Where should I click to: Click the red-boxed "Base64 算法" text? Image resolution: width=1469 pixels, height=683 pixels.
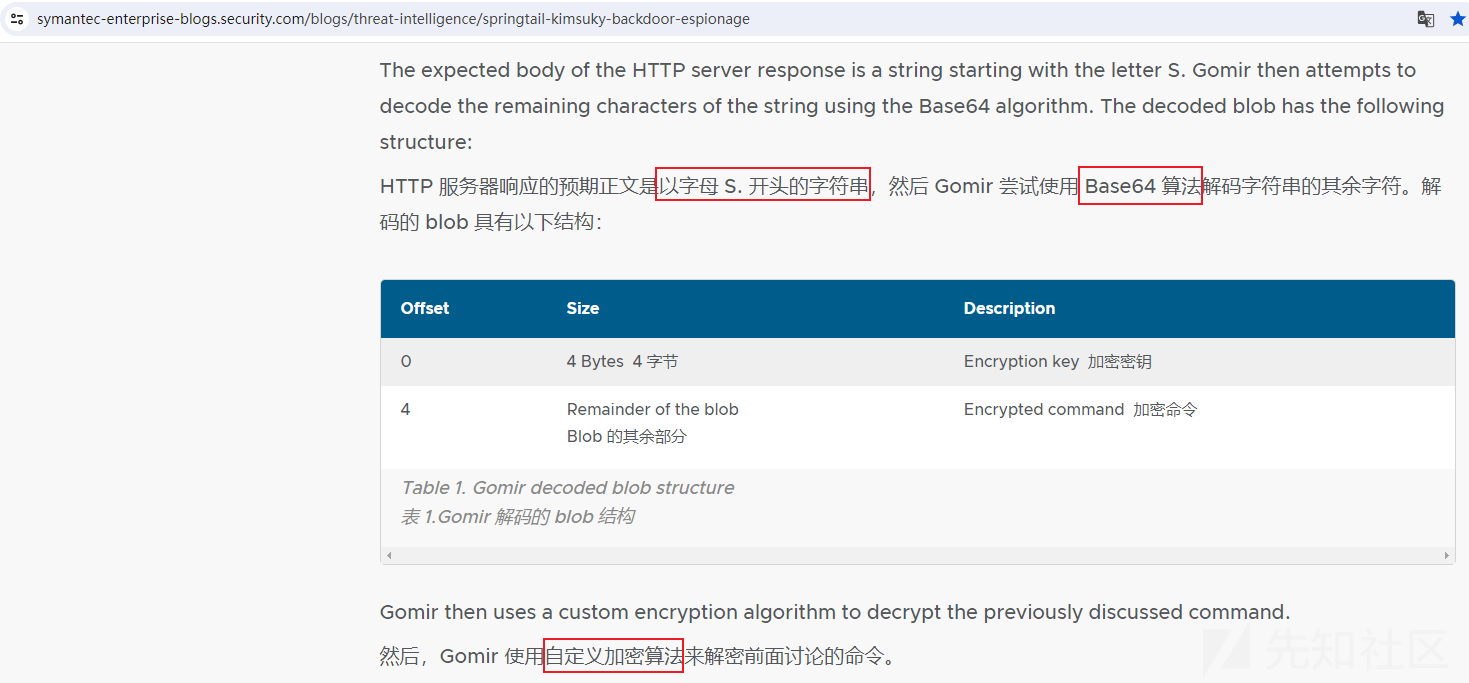1140,186
